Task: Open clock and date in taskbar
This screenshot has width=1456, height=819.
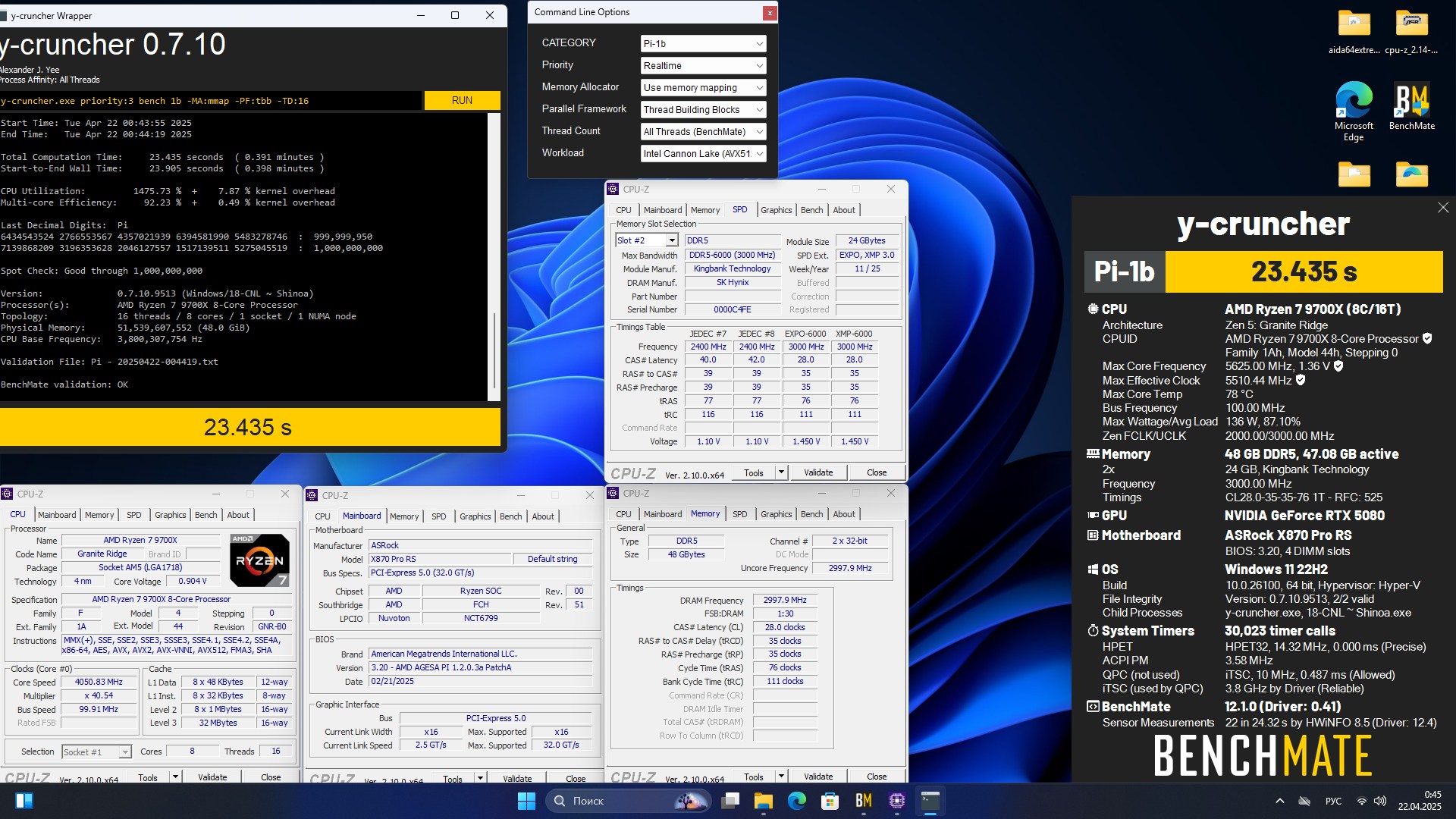Action: click(x=1420, y=801)
